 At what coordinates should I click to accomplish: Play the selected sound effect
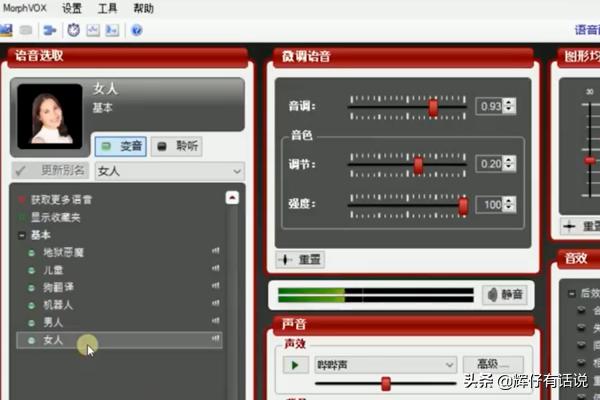click(x=295, y=365)
